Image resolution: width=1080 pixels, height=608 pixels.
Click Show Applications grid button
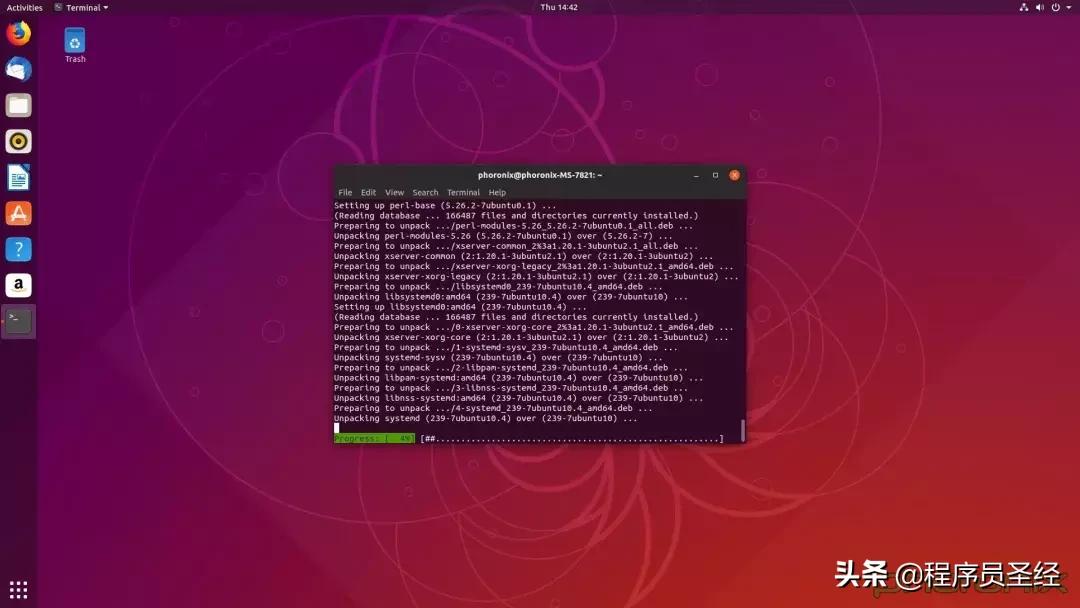[x=18, y=589]
